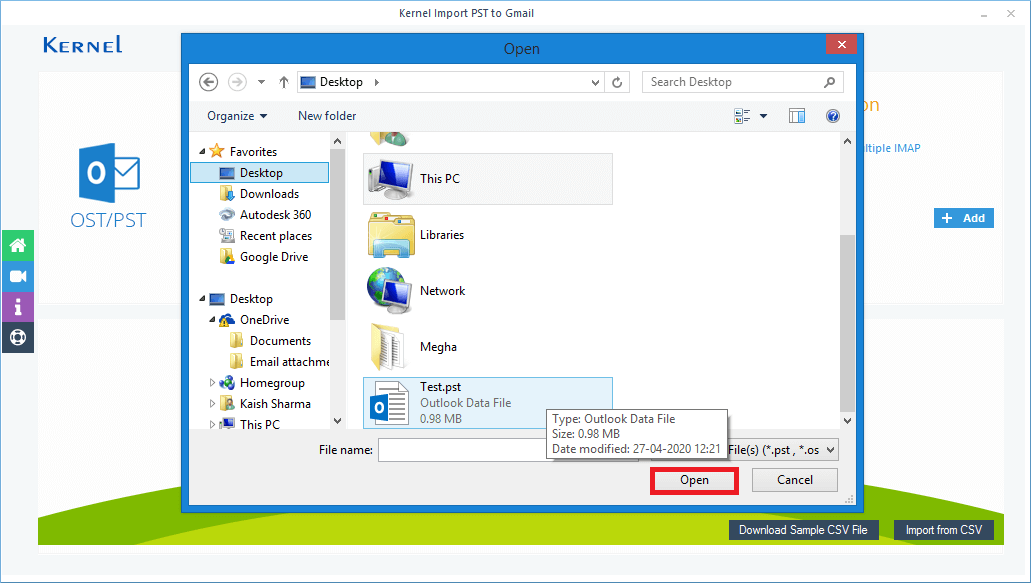Viewport: 1031px width, 583px height.
Task: Click the file list vertical scrollbar
Action: click(847, 322)
